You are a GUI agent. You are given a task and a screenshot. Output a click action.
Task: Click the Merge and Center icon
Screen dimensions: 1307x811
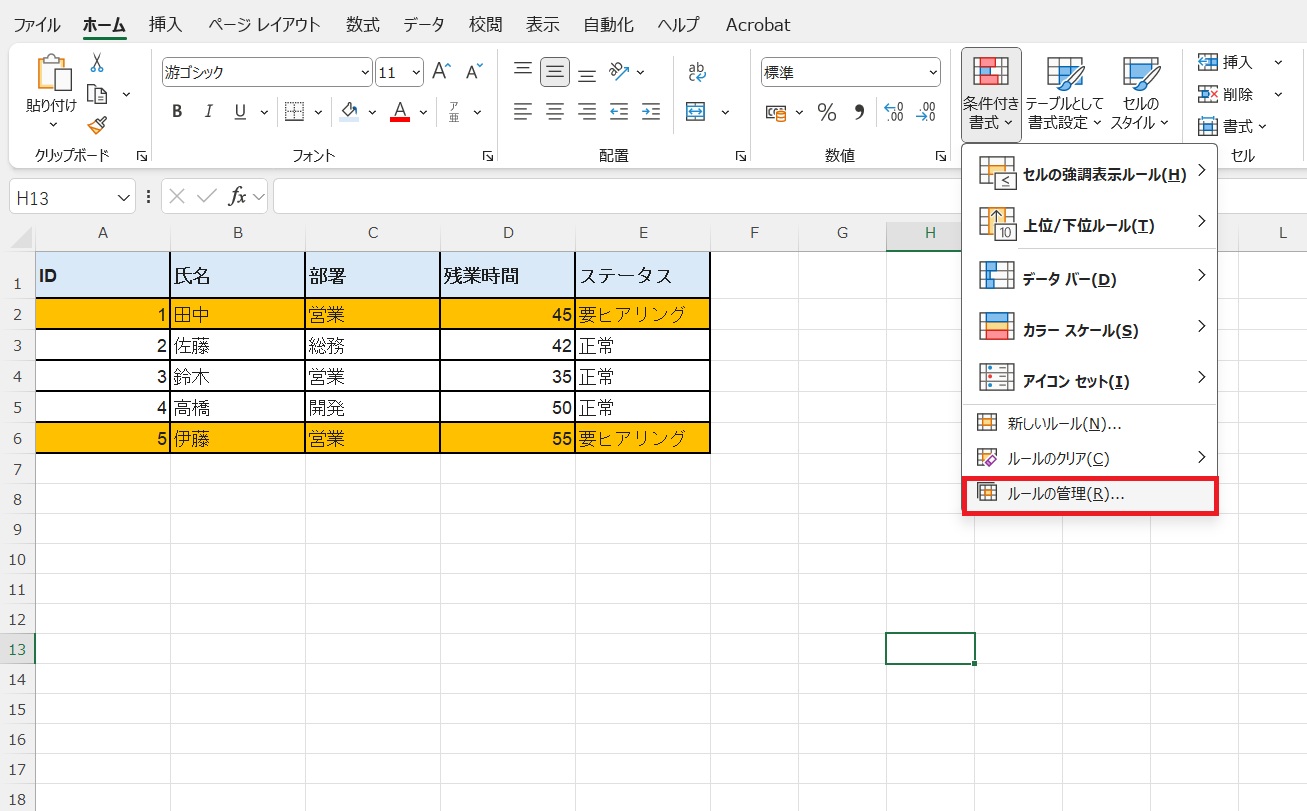[696, 112]
